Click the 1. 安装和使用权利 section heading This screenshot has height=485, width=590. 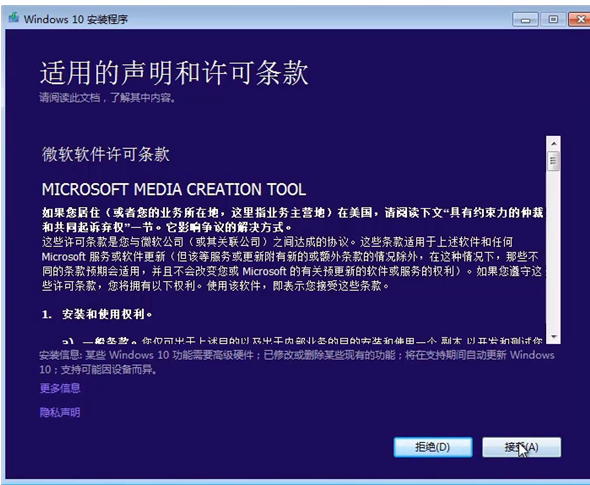97,314
